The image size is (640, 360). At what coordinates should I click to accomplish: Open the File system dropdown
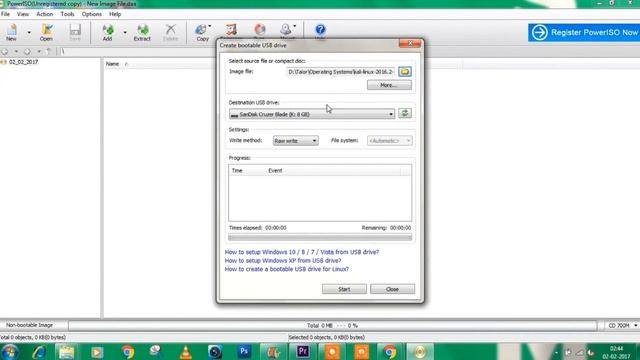pyautogui.click(x=389, y=141)
